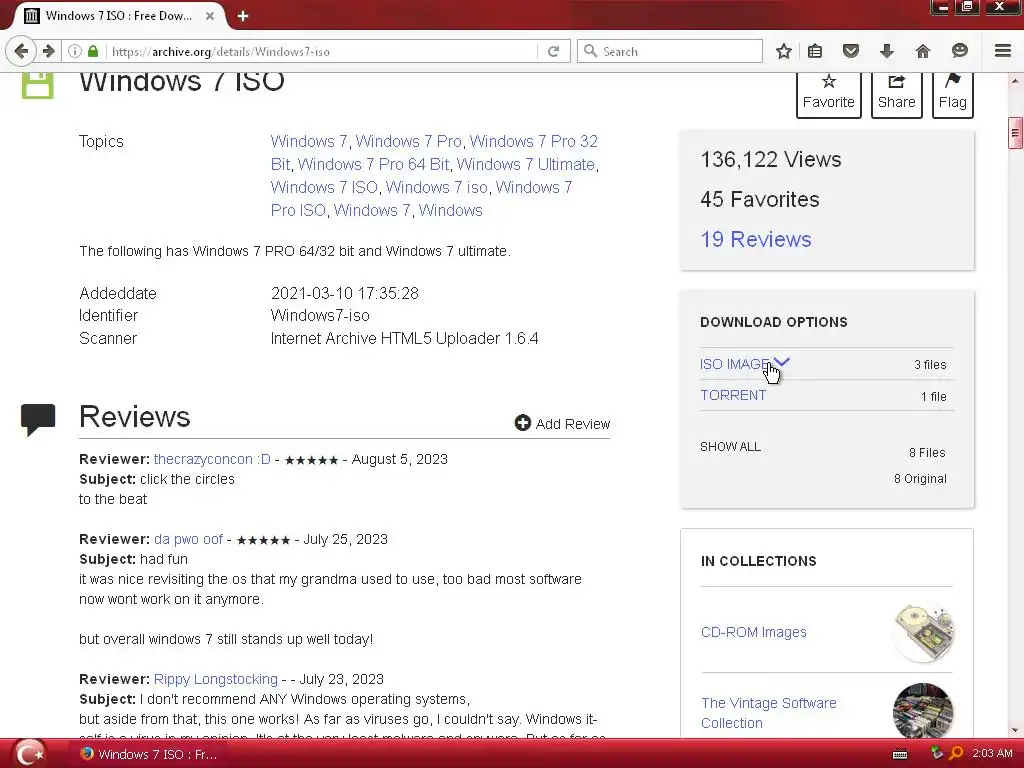
Task: Click the CD-ROM Images collection thumbnail
Action: pyautogui.click(x=923, y=632)
